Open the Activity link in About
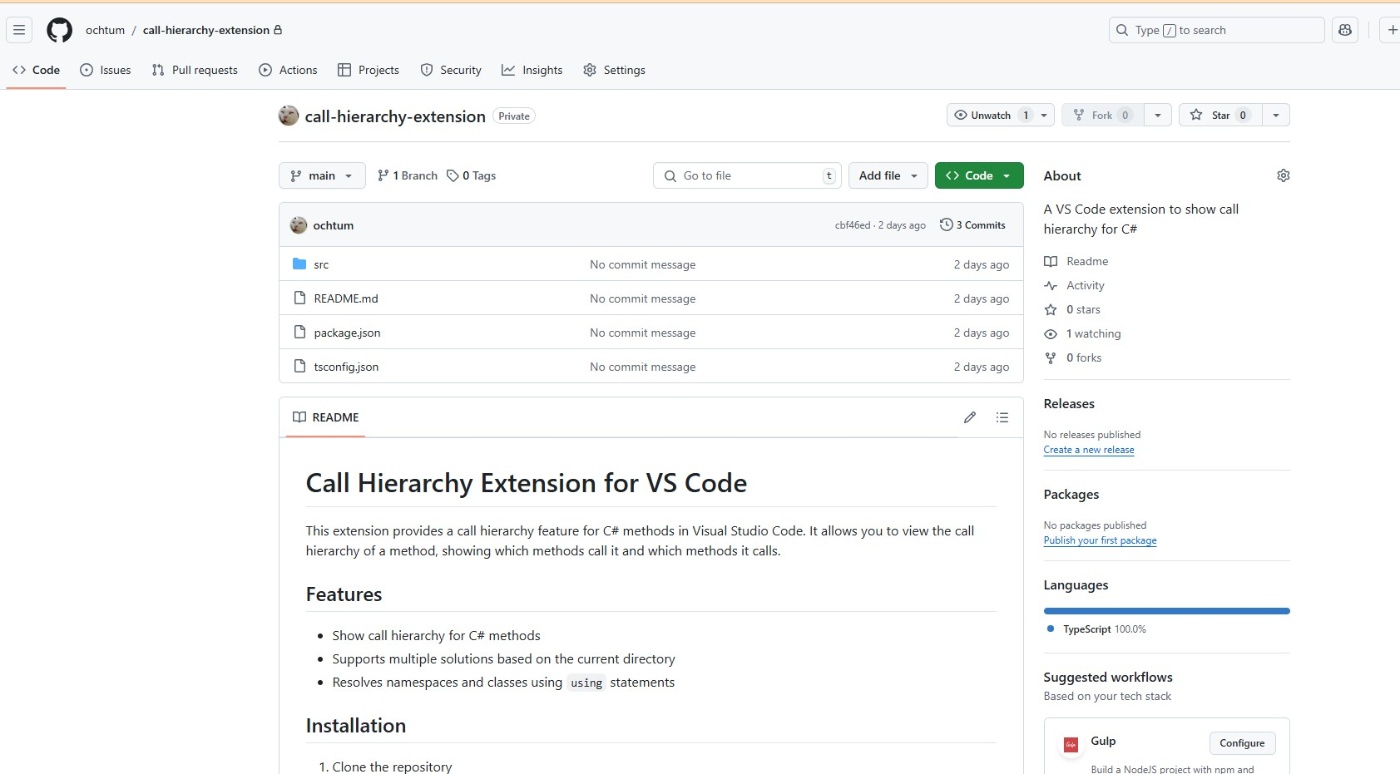Viewport: 1400px width, 774px height. [1074, 285]
